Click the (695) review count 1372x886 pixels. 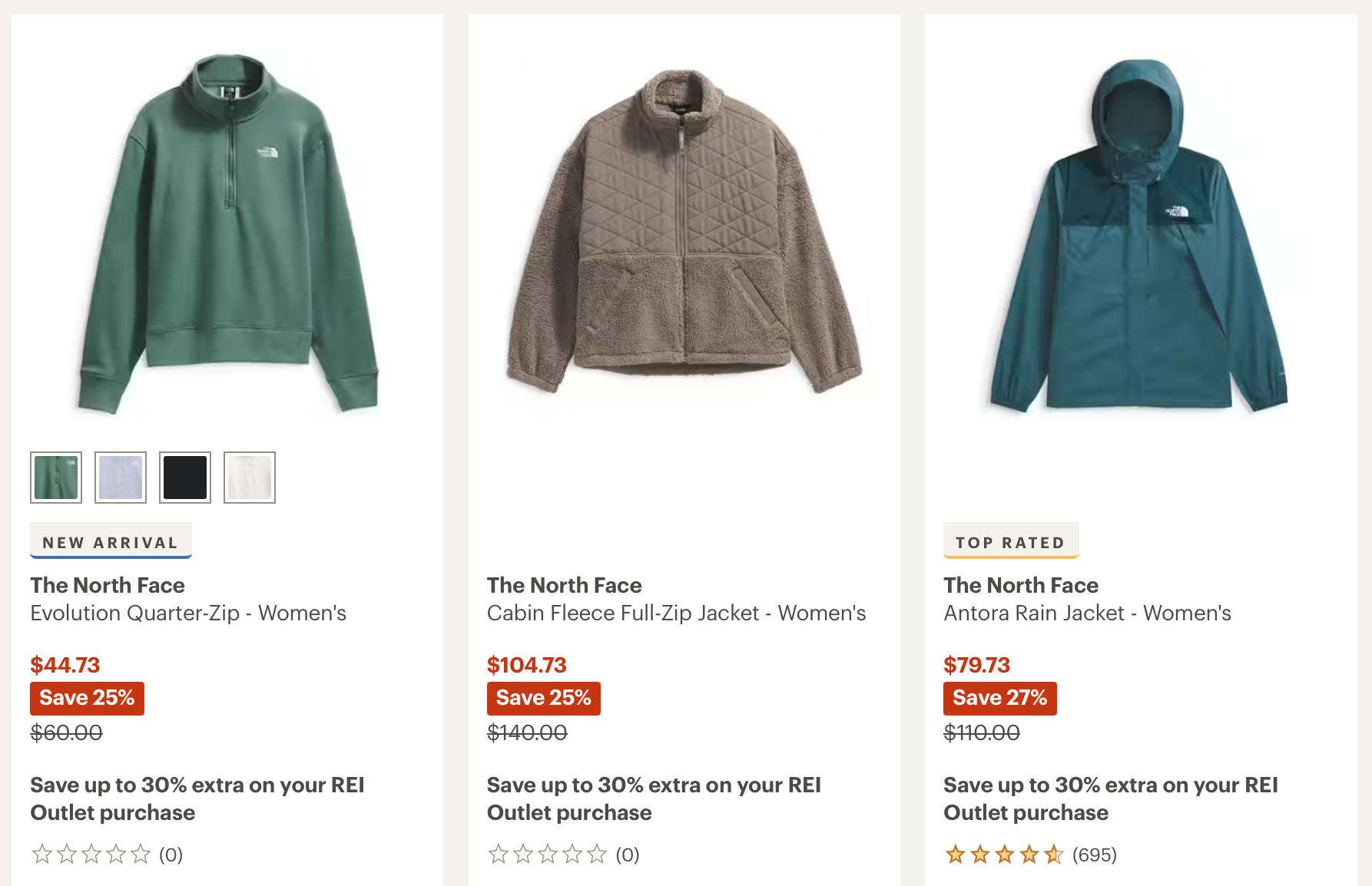[1095, 855]
